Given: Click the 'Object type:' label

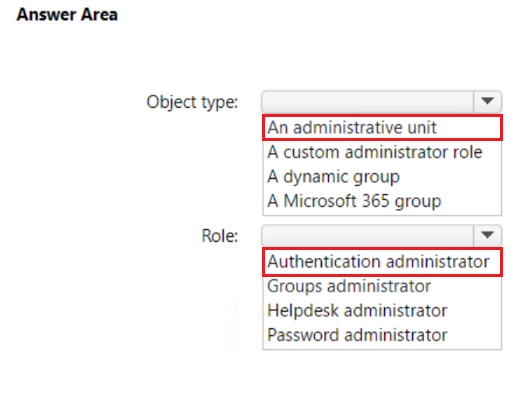Looking at the screenshot, I should 192,102.
